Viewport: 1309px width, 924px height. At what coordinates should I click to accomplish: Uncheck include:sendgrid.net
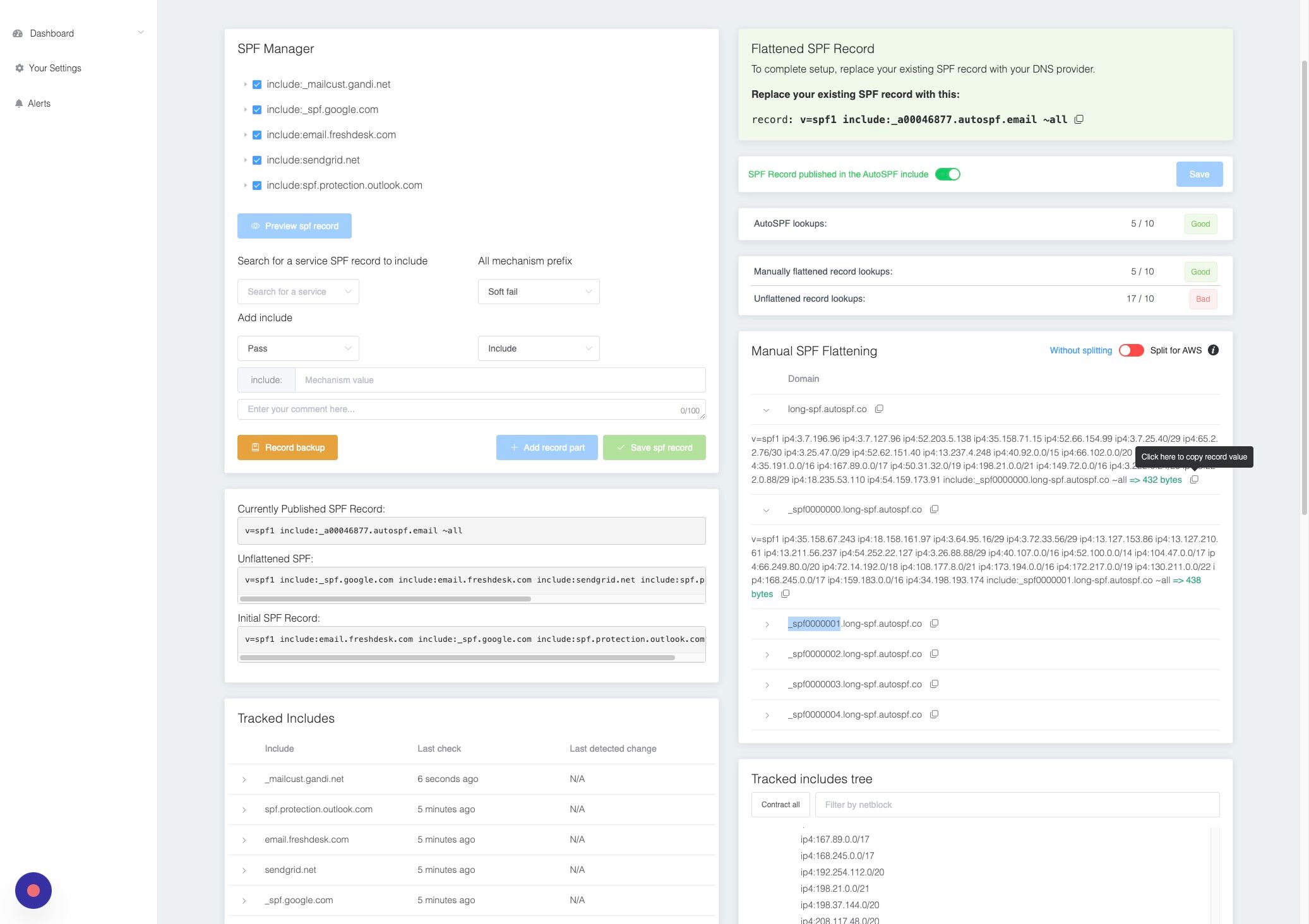click(x=257, y=160)
